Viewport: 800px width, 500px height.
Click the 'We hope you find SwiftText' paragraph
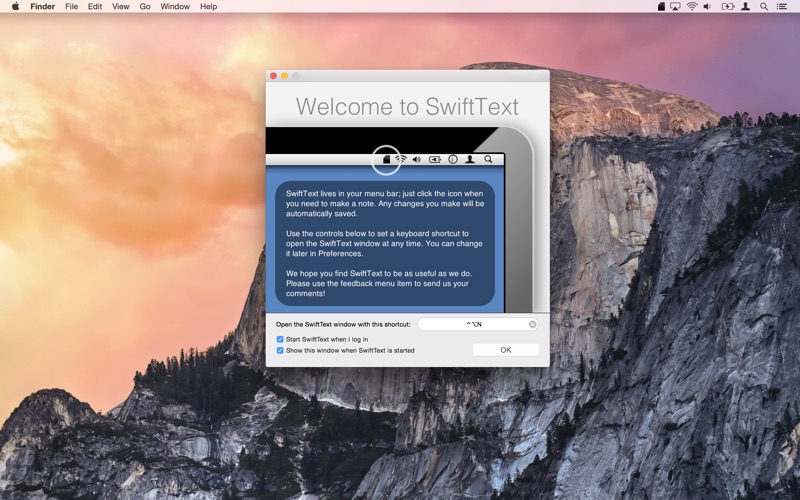(379, 283)
